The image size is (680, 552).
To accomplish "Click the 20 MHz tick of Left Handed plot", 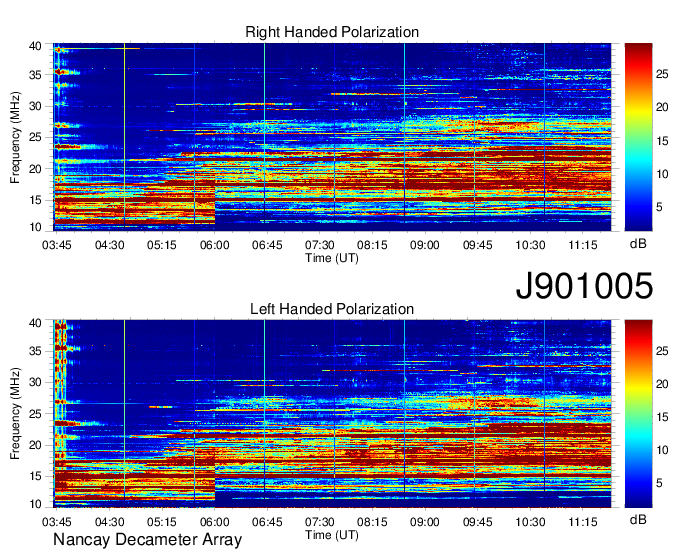I will (36, 445).
